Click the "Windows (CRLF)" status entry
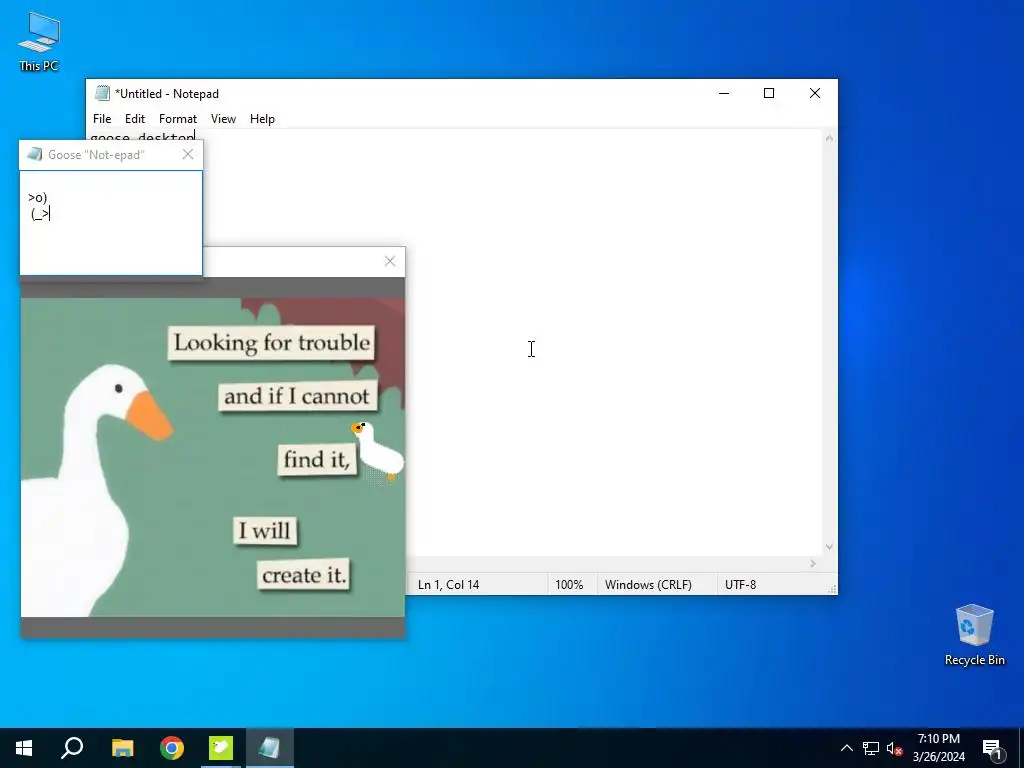 648,584
